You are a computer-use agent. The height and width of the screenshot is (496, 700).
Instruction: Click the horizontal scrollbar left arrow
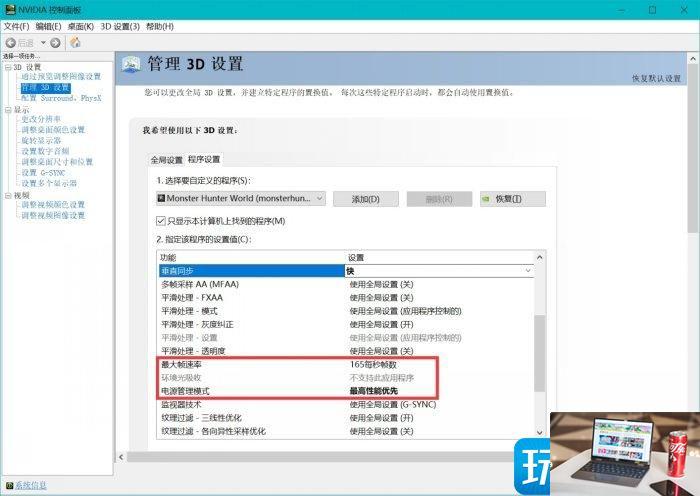[121, 457]
